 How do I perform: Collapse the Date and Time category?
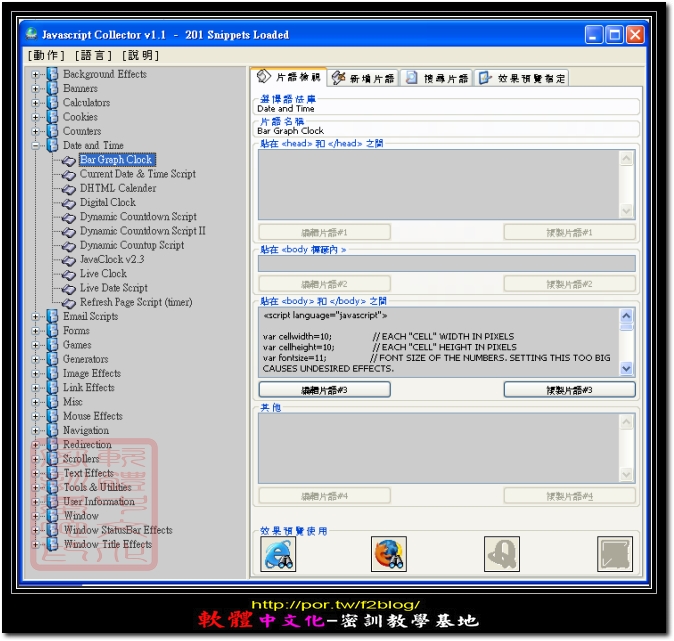pos(36,146)
